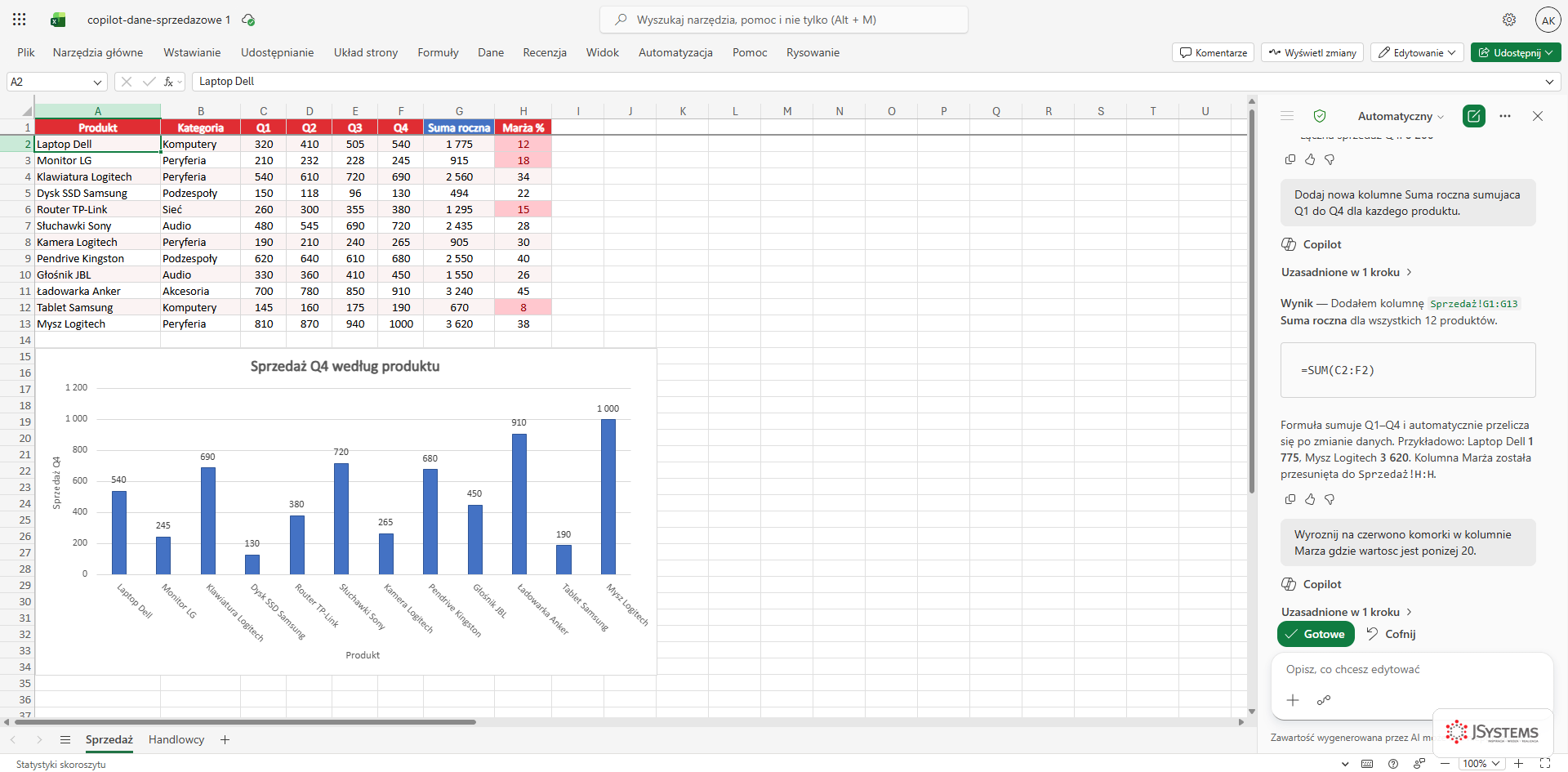Like the response above the 'Dodaj nowa kolumne' prompt
This screenshot has width=1568, height=772.
click(1310, 159)
